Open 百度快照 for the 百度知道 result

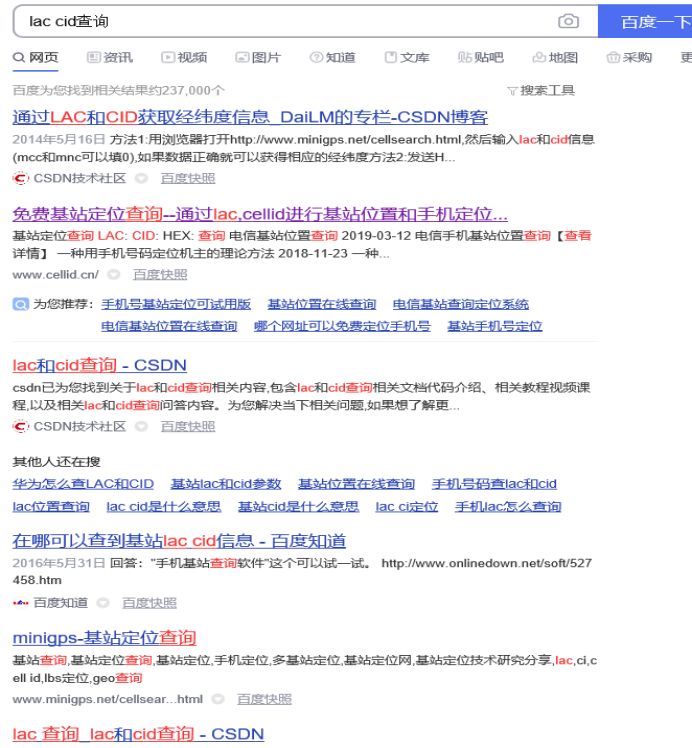[149, 603]
